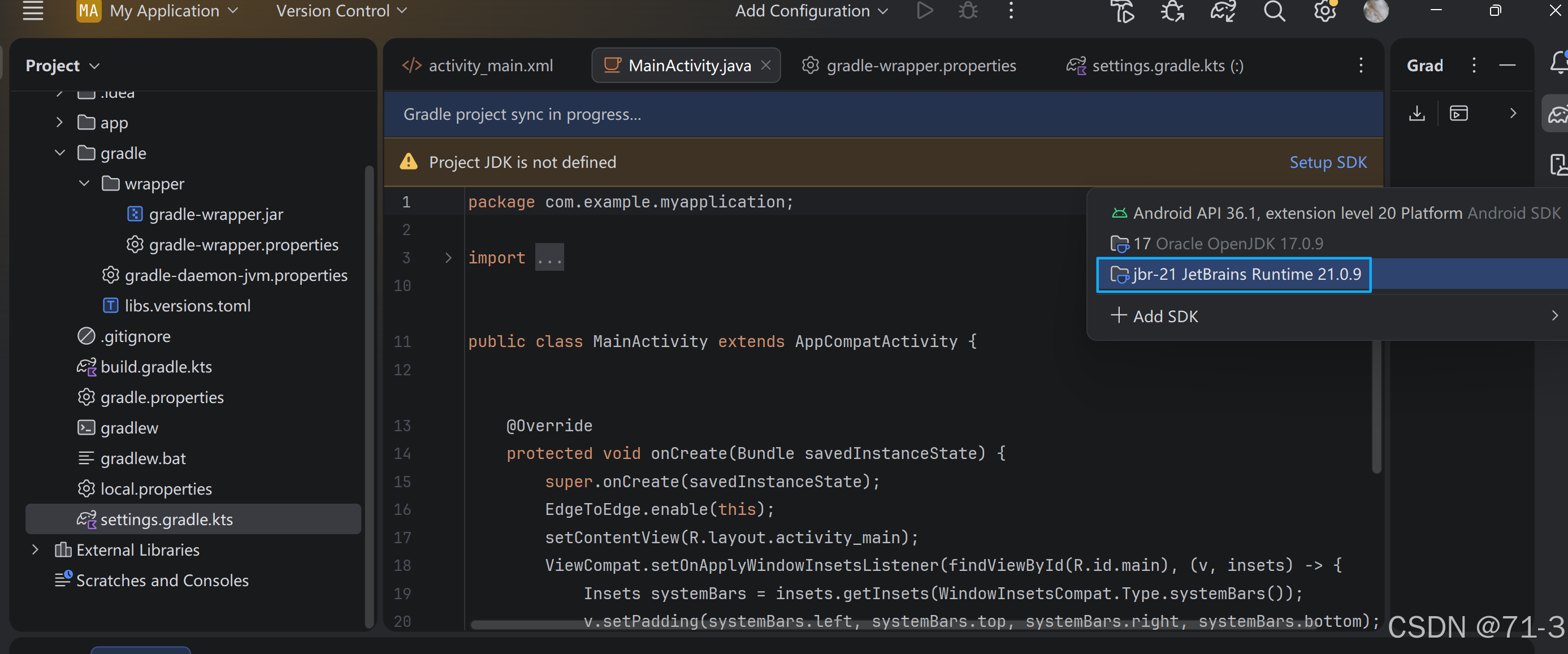1568x654 pixels.
Task: Open the notifications bell icon
Action: (1558, 63)
